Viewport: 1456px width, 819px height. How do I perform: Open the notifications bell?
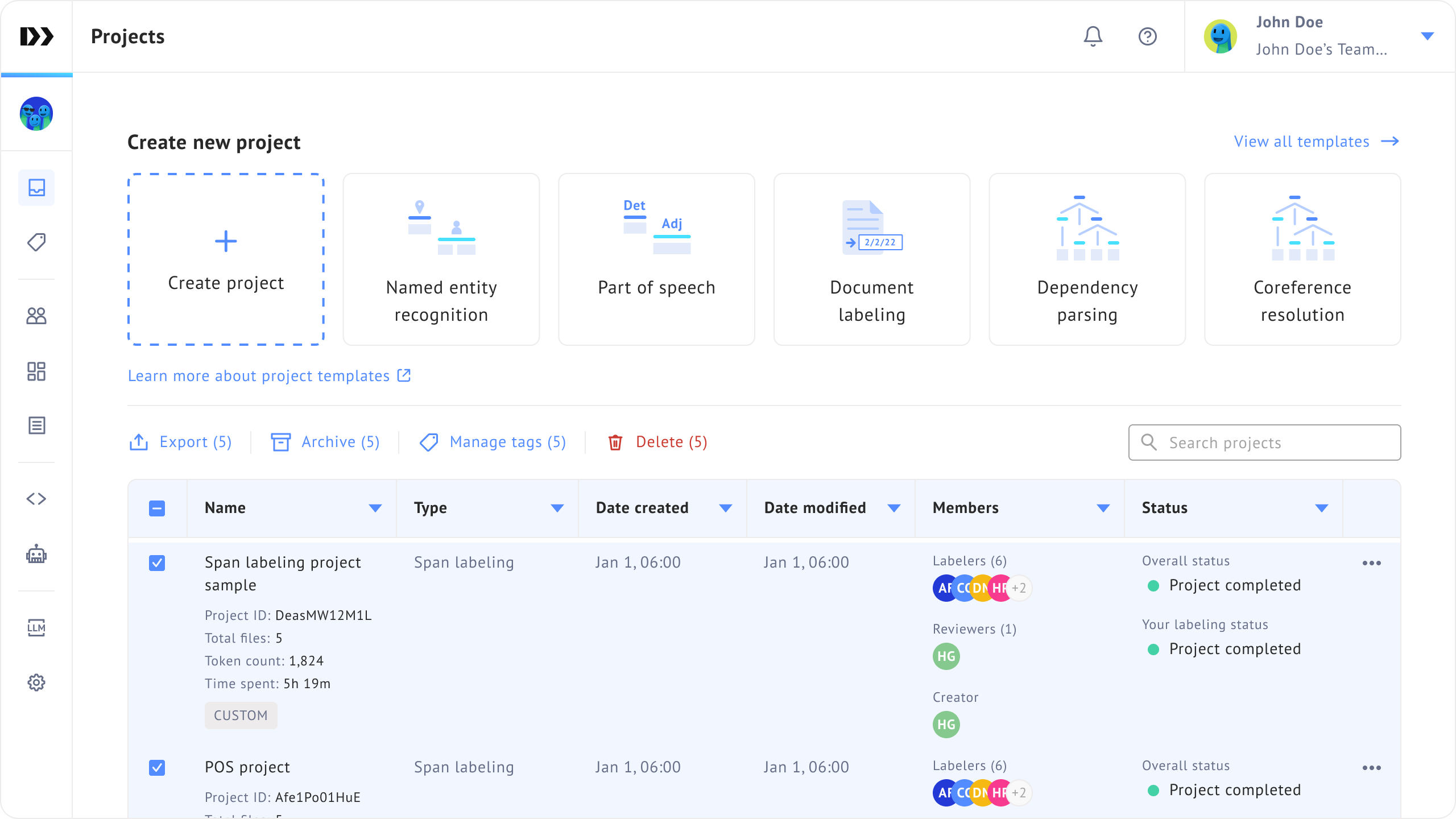point(1093,36)
